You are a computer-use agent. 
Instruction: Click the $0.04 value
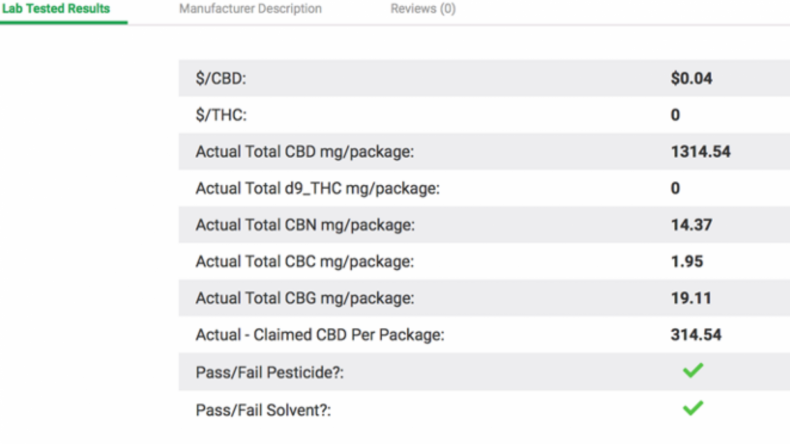(x=691, y=78)
